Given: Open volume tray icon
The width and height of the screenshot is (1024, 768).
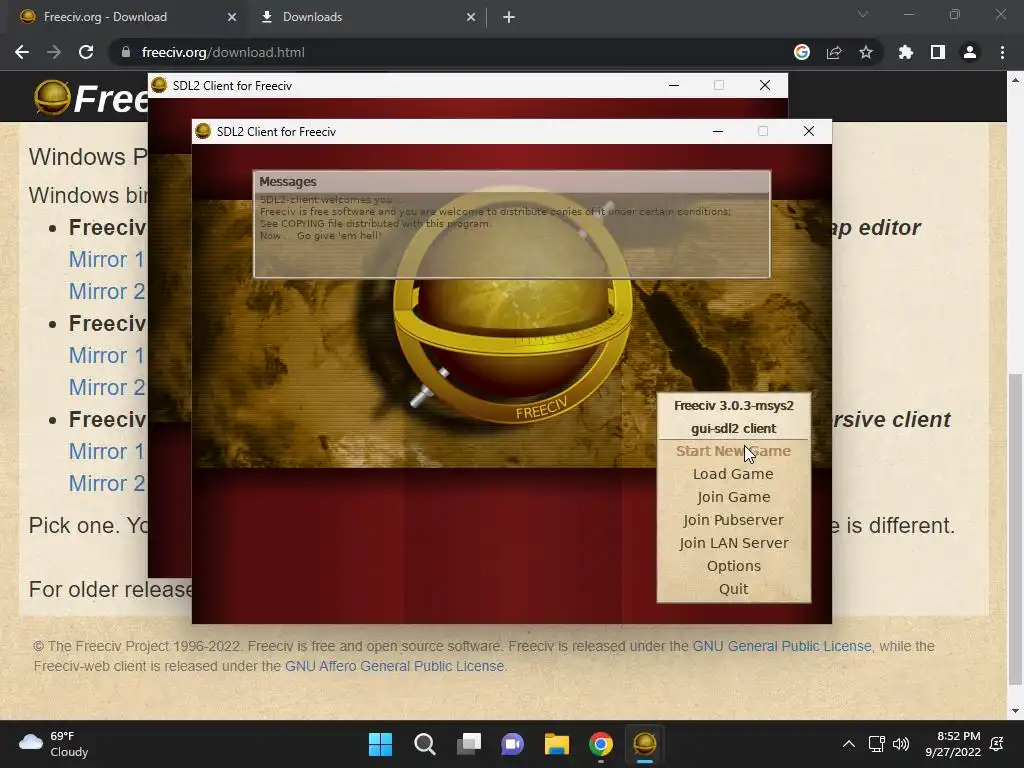Looking at the screenshot, I should (901, 744).
